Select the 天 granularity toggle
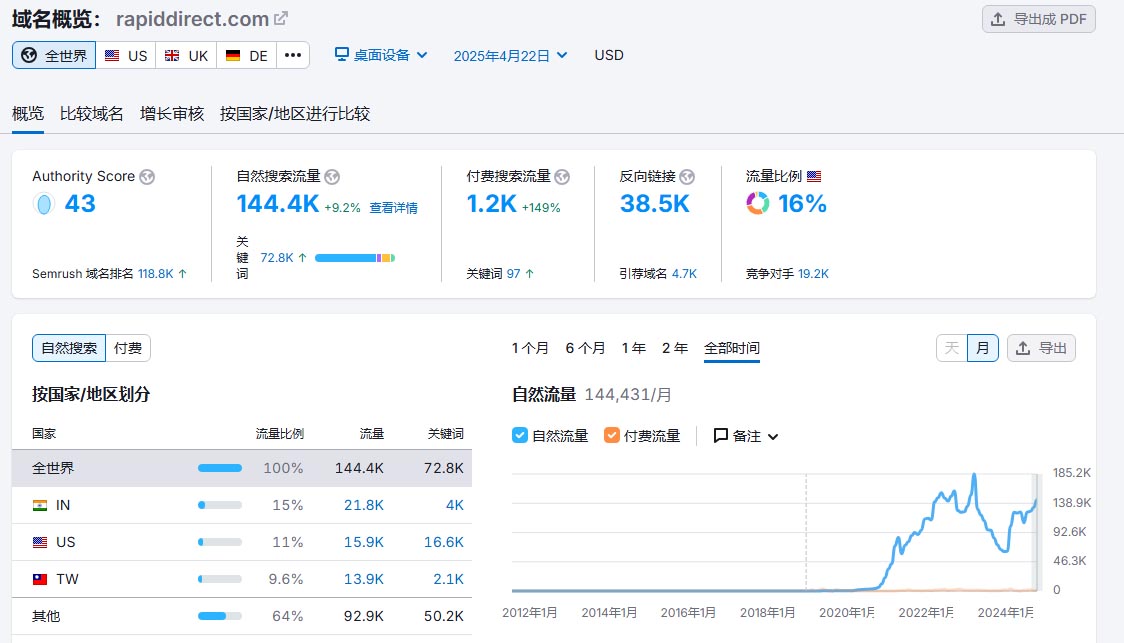 pos(951,348)
